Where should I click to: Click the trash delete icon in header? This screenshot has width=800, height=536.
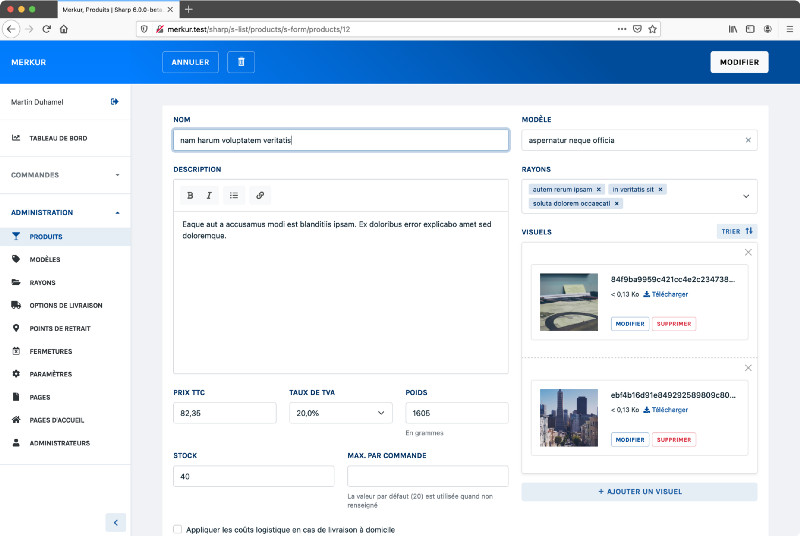[241, 62]
